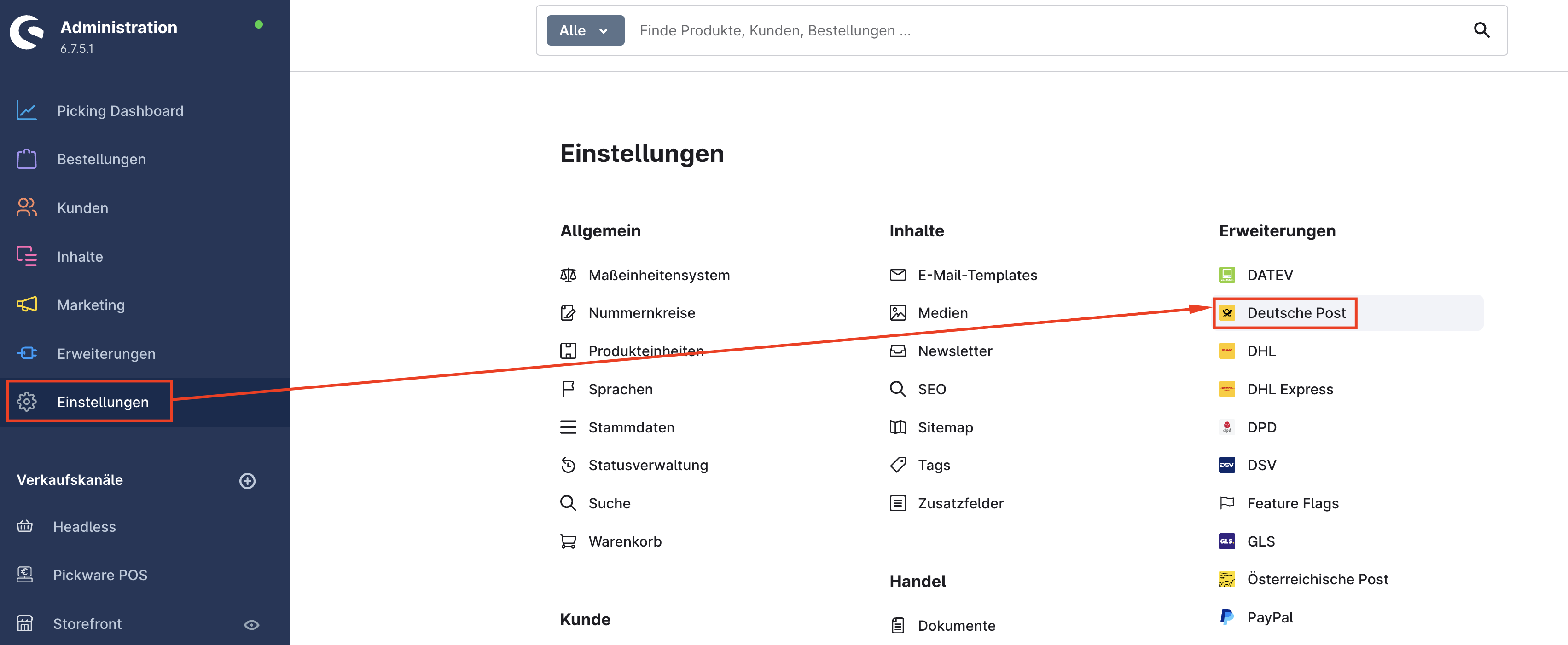Select Inhalte in the navigation
1568x645 pixels.
tap(80, 256)
